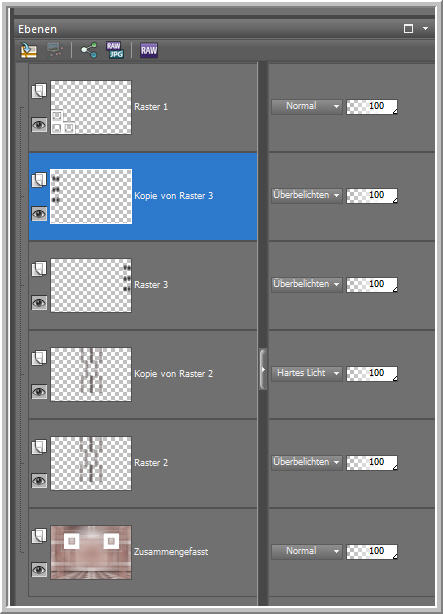The width and height of the screenshot is (443, 614).
Task: Click the layer type icon on Raster 2
Action: (x=39, y=446)
